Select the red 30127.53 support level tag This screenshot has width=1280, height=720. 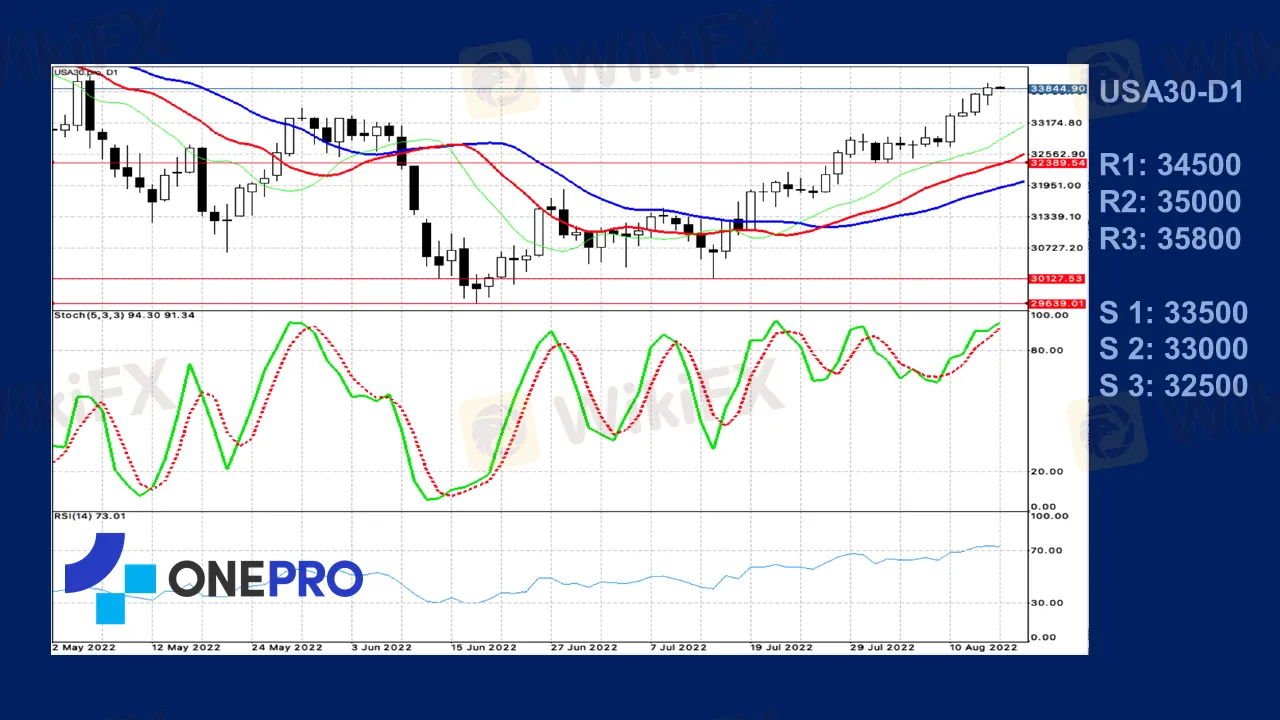click(x=1057, y=279)
